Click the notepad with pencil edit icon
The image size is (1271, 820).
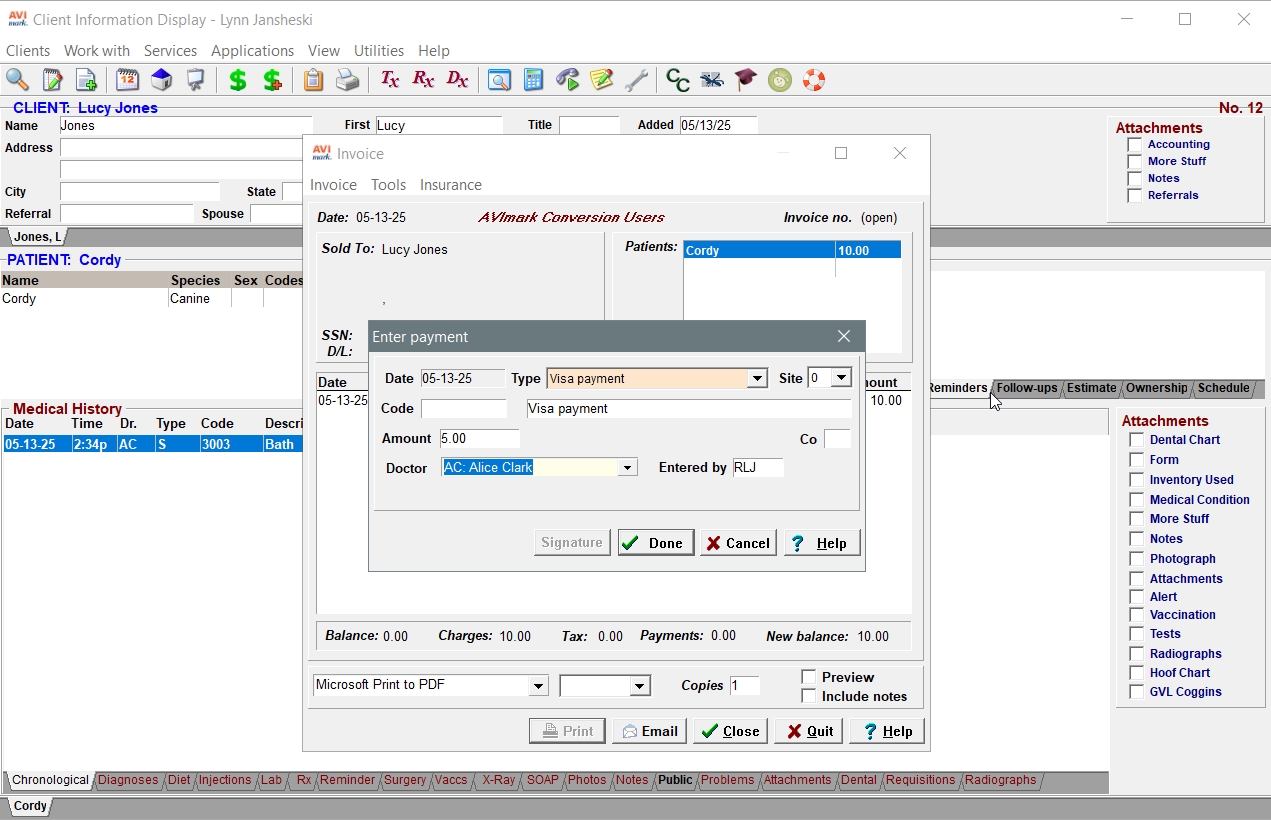[x=52, y=80]
